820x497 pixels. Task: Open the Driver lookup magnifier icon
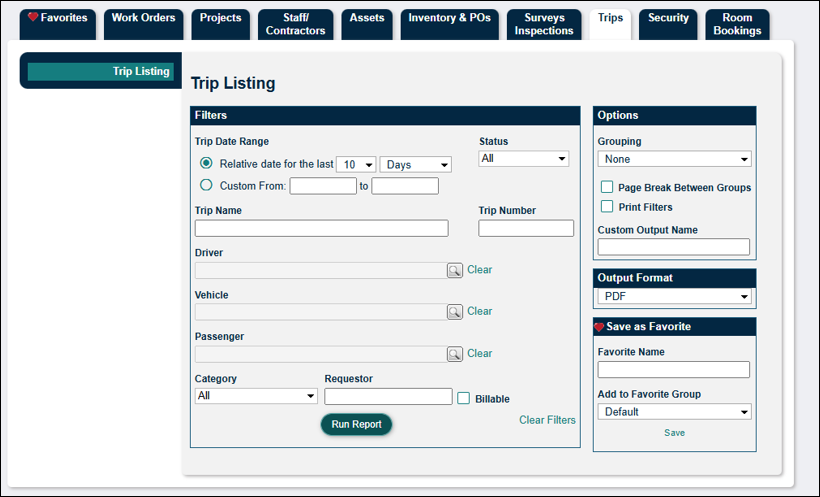[x=454, y=270]
